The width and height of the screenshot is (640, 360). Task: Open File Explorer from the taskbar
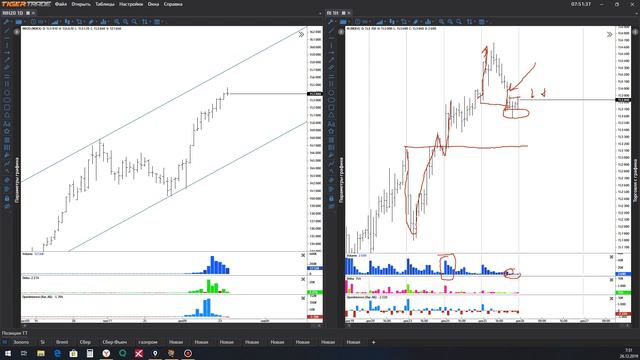[41, 353]
